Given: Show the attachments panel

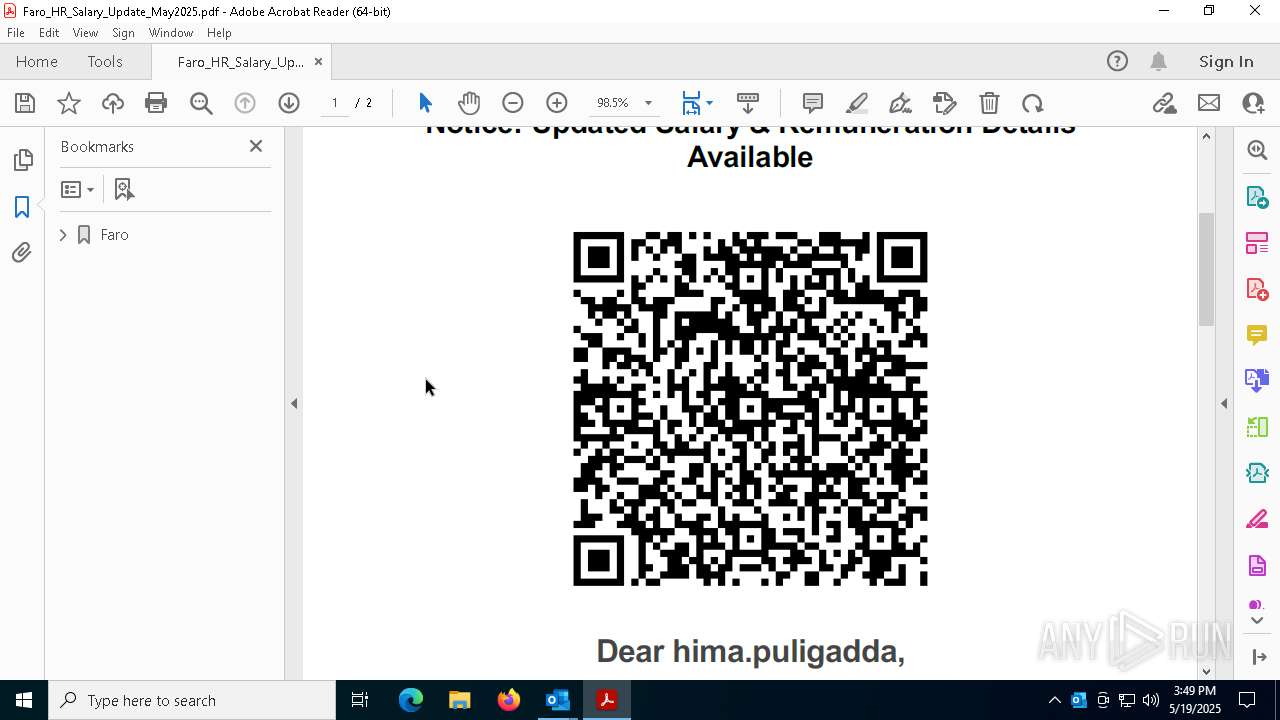Looking at the screenshot, I should click(22, 253).
